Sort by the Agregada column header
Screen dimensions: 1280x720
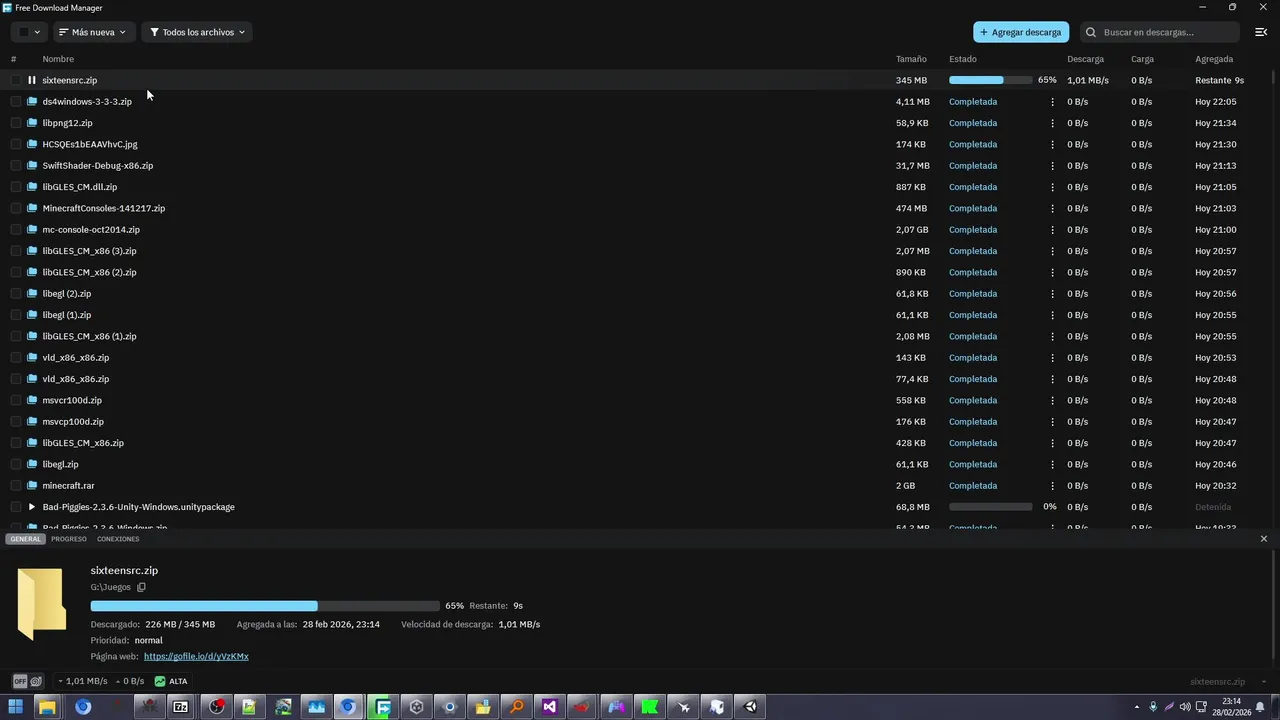(x=1214, y=59)
